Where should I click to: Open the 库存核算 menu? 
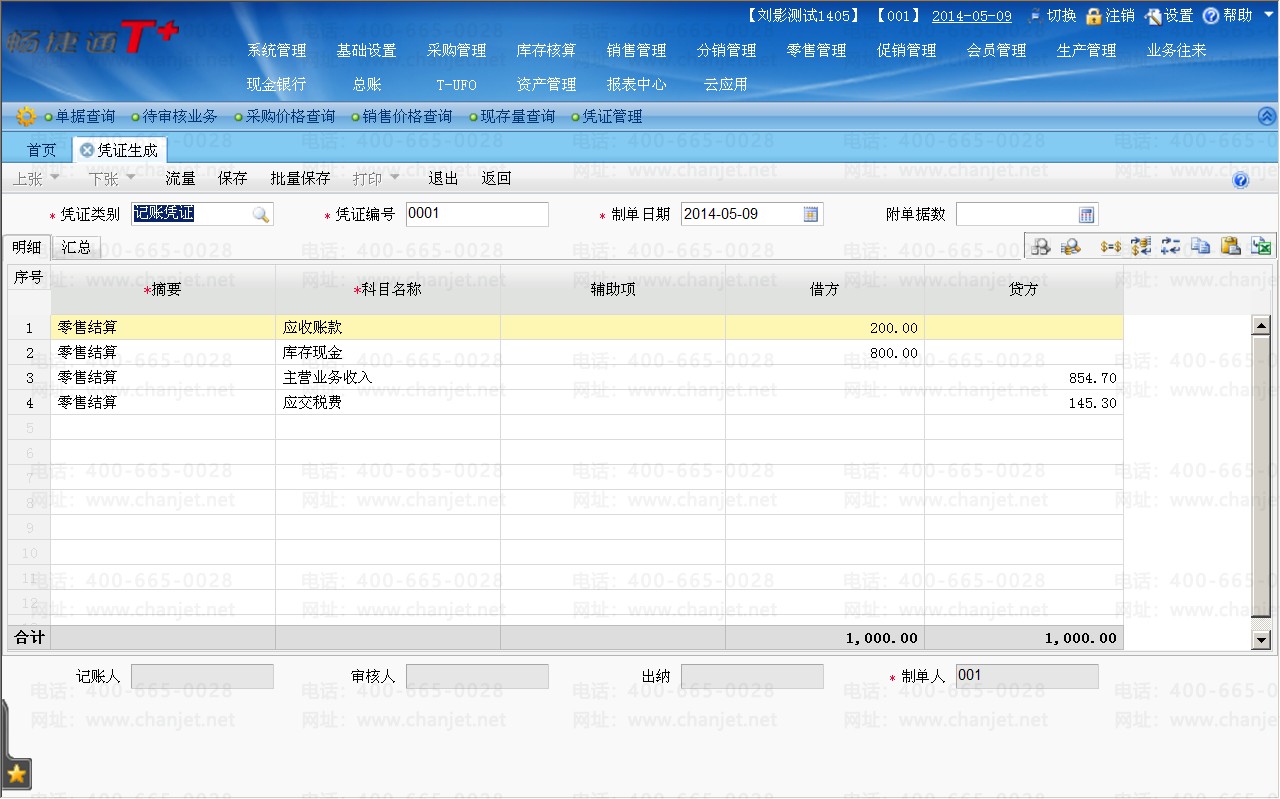[547, 50]
